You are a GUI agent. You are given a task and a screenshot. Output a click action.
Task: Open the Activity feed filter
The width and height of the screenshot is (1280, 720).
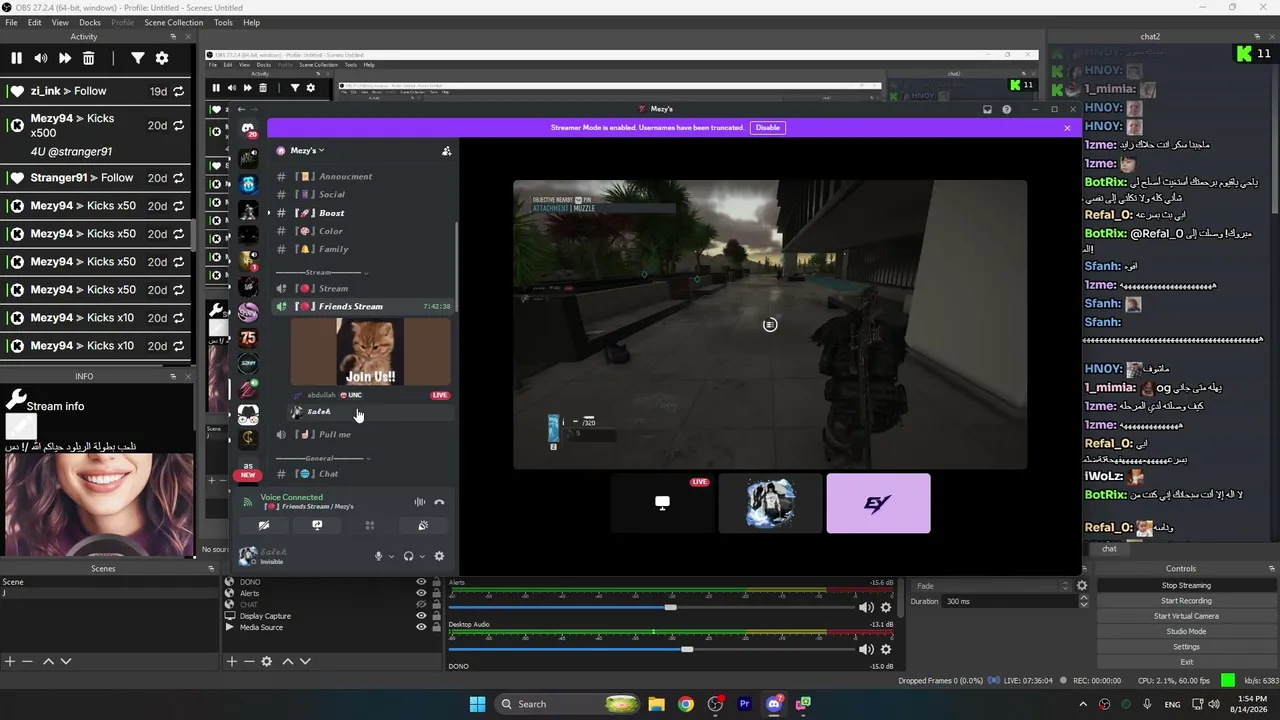[138, 59]
